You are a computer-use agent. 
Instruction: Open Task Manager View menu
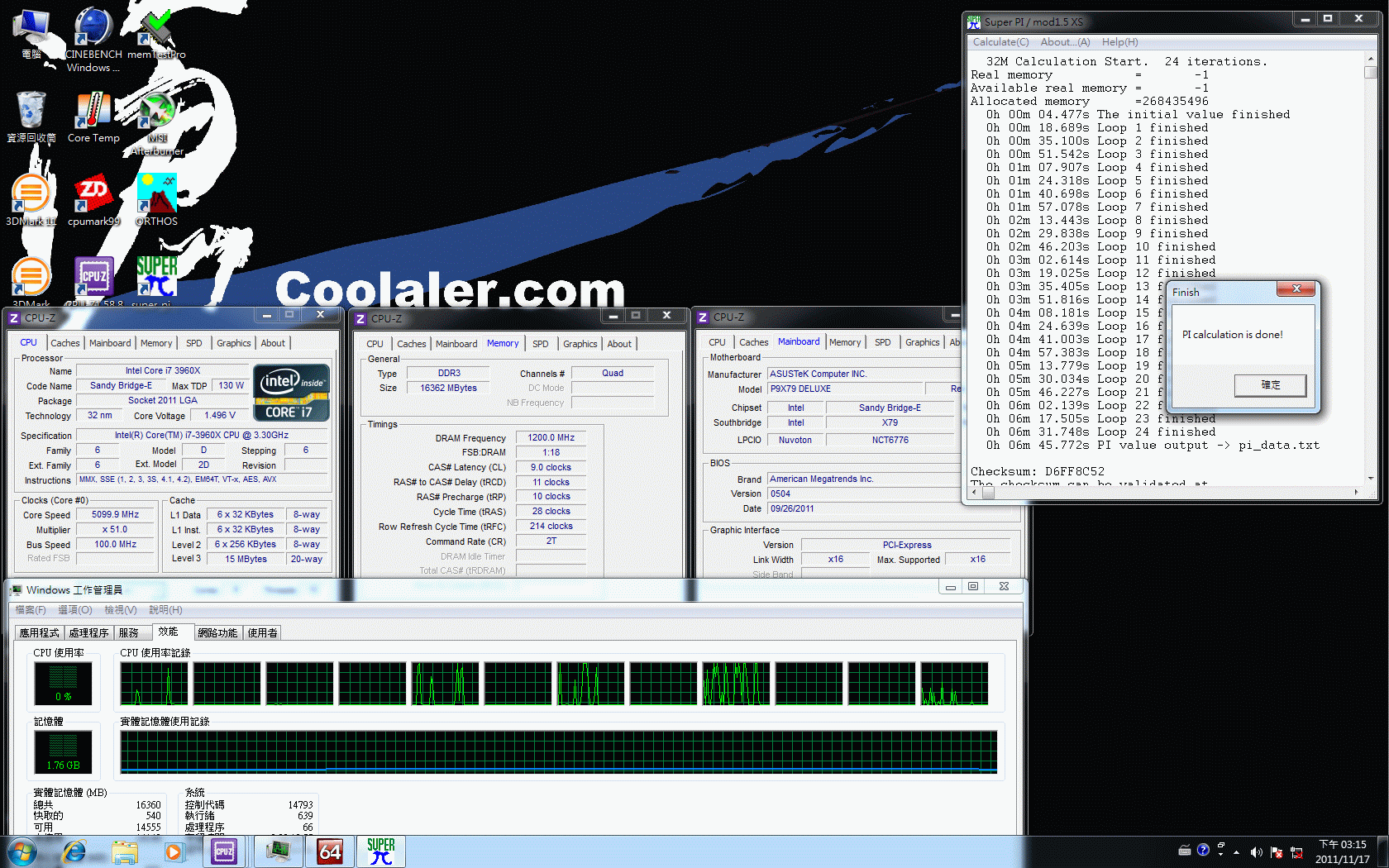(x=121, y=610)
